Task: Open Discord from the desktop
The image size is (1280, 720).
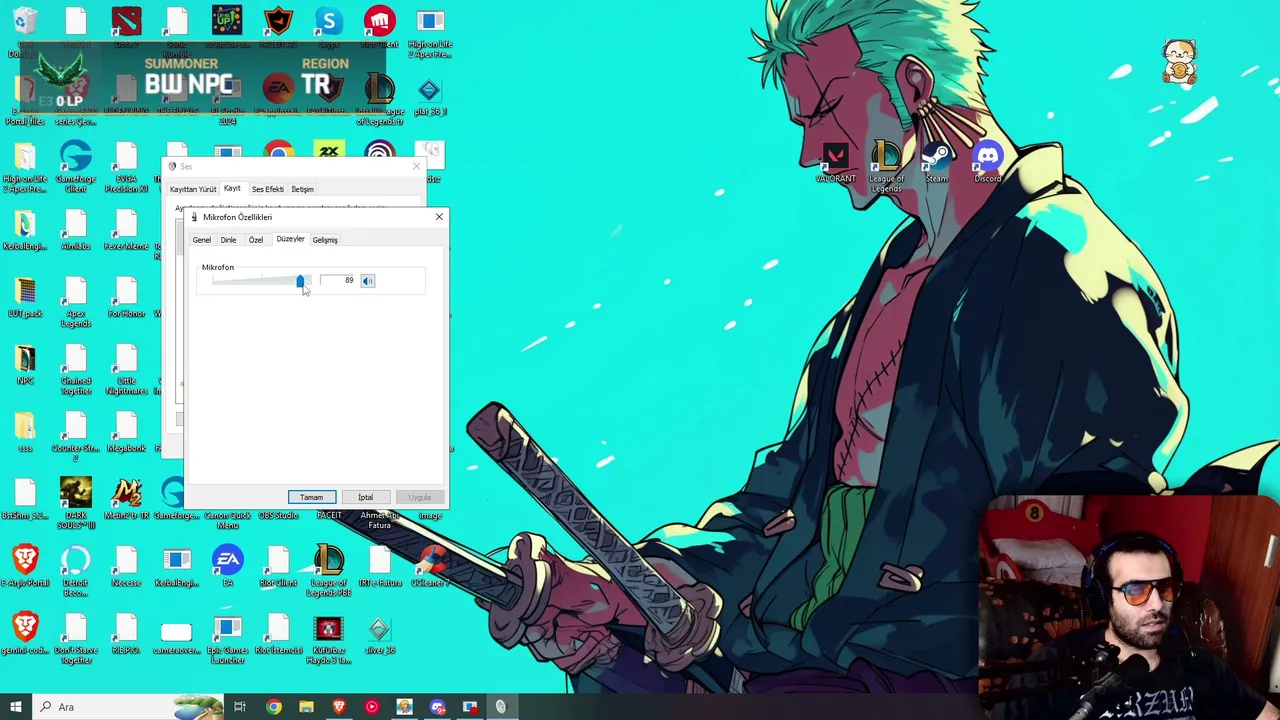Action: 988,164
